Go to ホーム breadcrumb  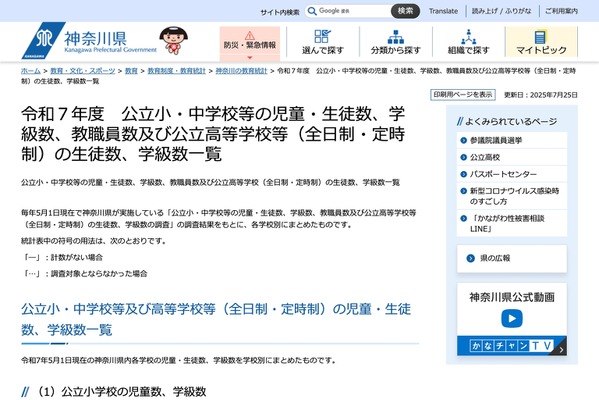(31, 71)
